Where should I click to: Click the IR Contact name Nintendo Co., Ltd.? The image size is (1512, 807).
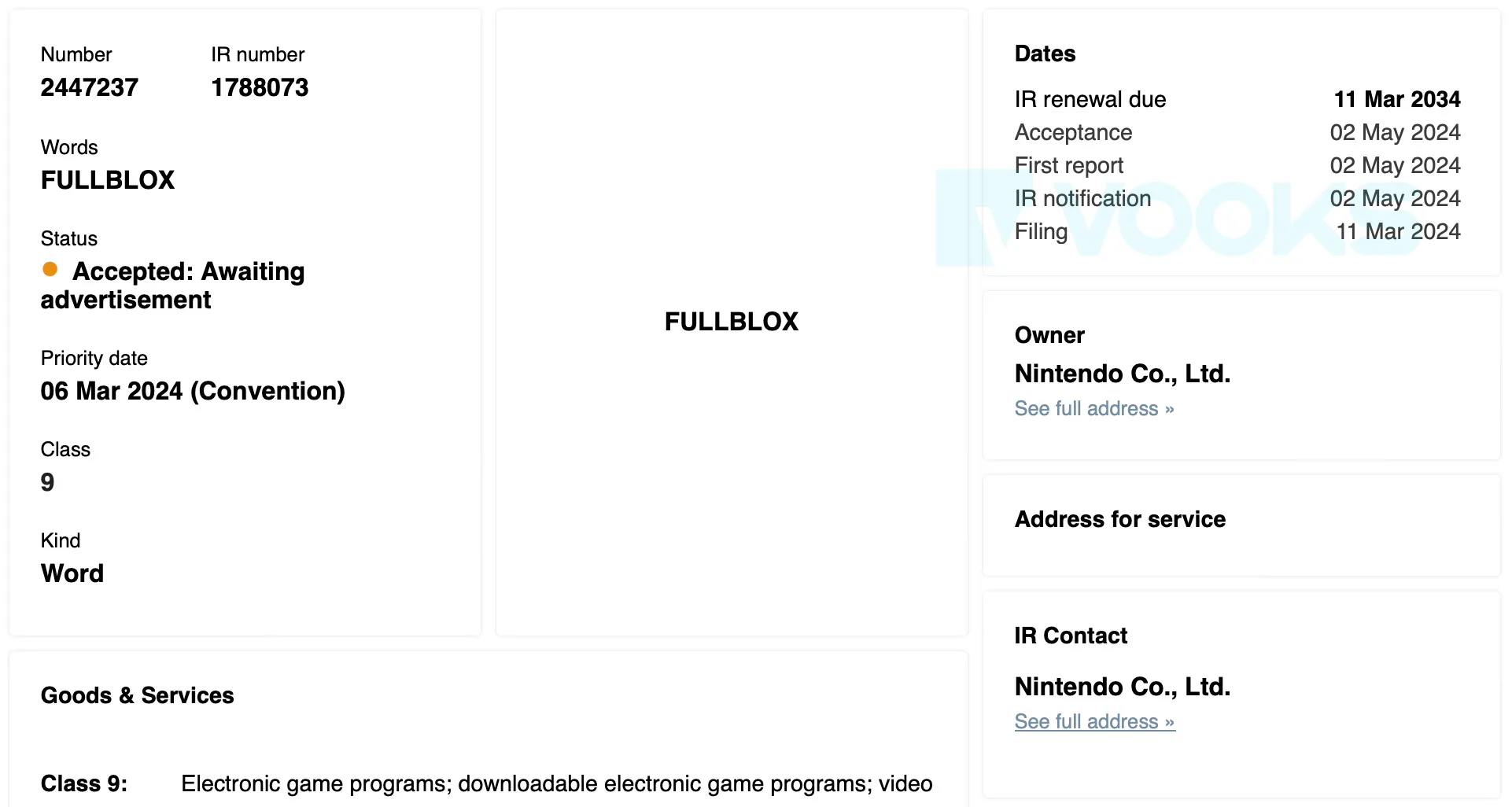coord(1122,687)
